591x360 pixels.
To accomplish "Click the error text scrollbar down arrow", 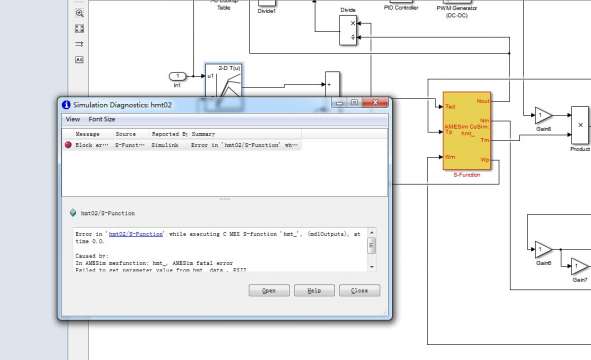I will (x=372, y=267).
